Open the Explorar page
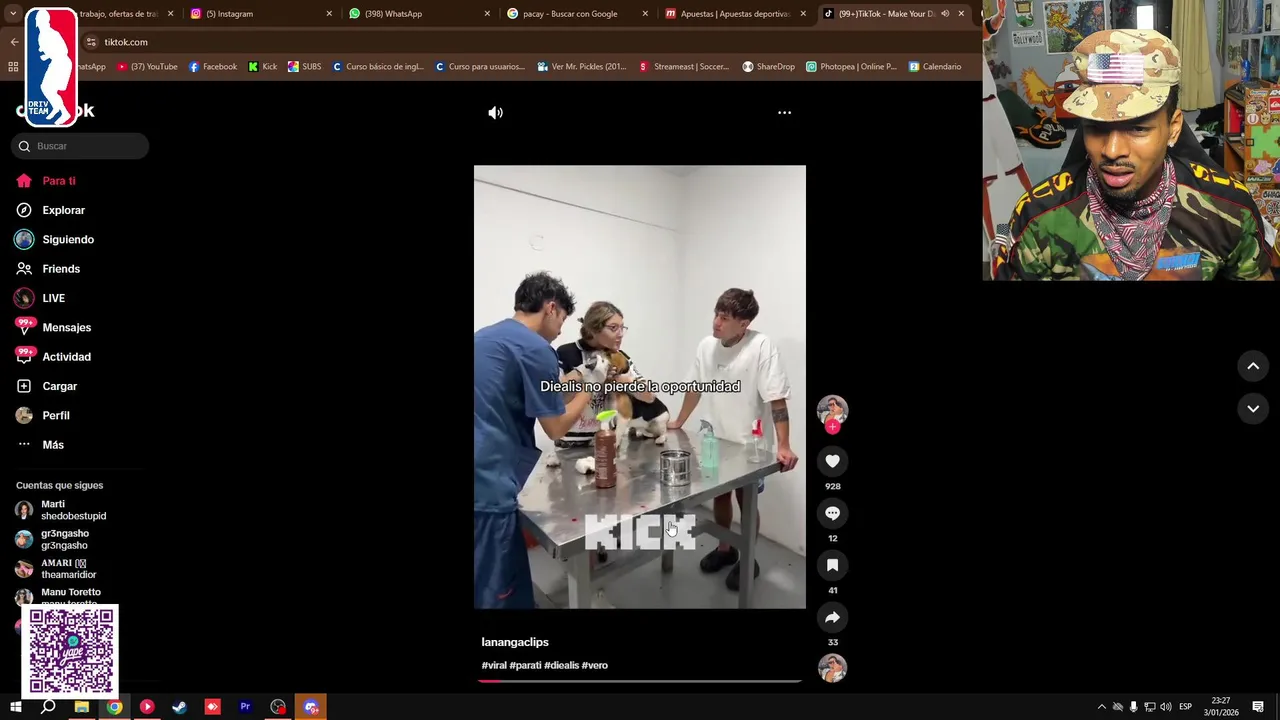1280x720 pixels. [x=51, y=210]
